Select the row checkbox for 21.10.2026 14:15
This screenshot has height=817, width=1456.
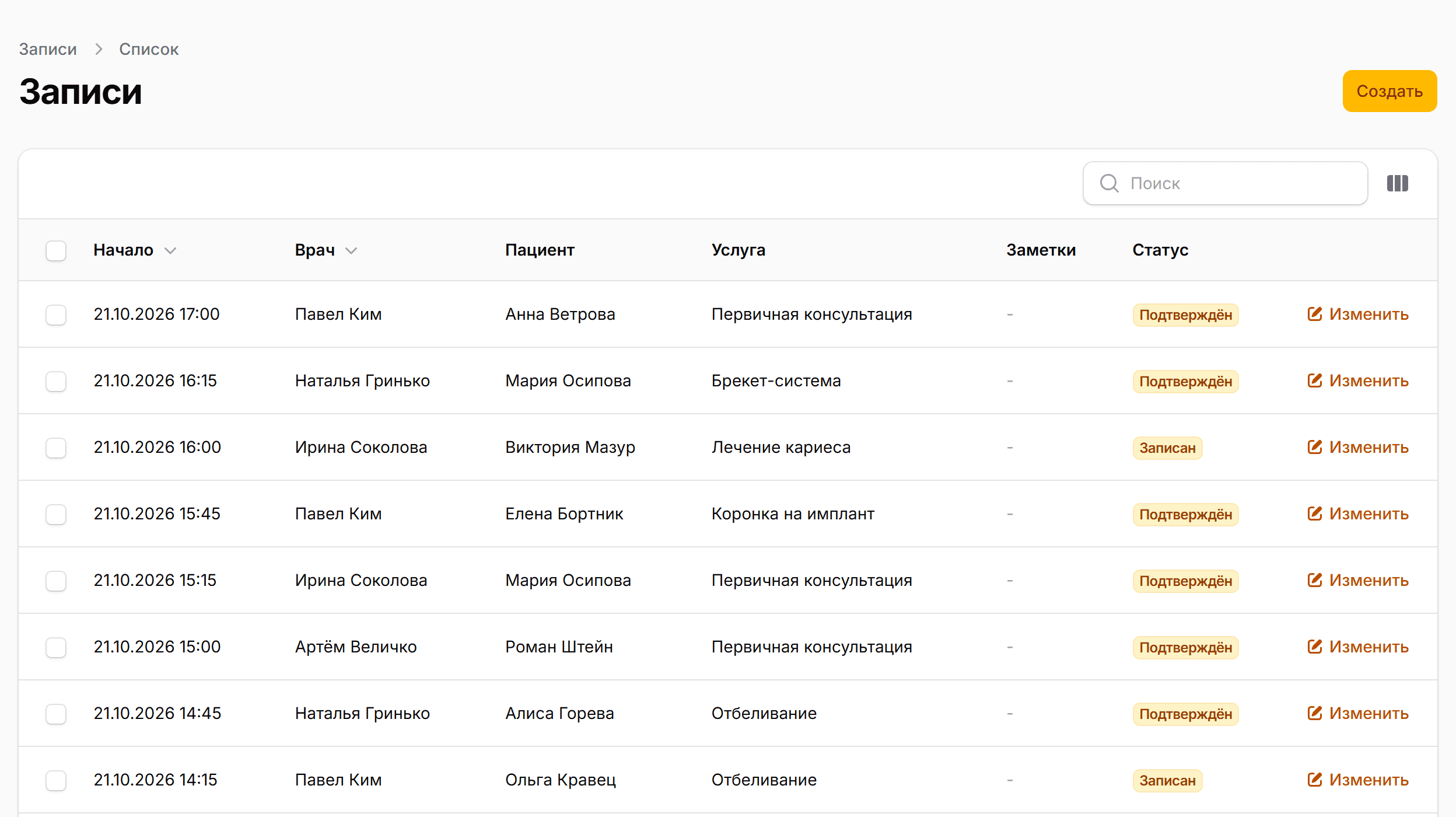[56, 781]
